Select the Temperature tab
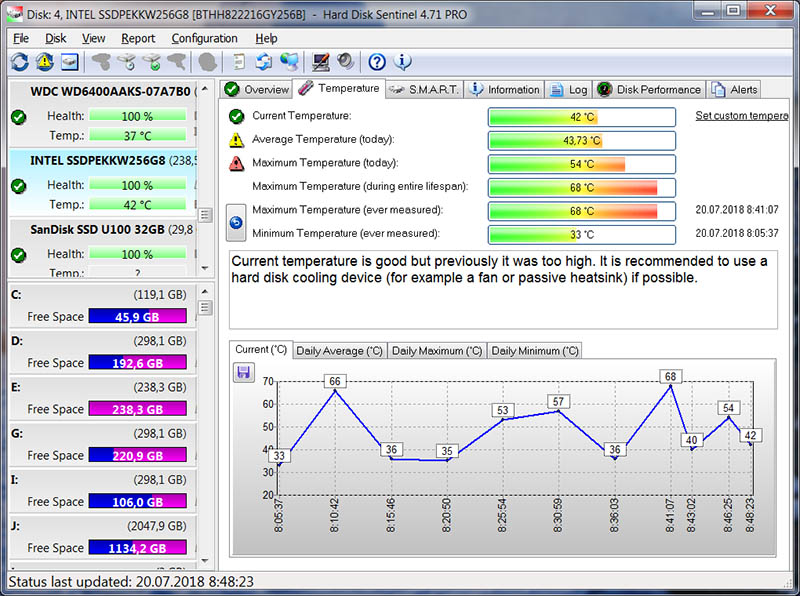800x596 pixels. tap(339, 88)
